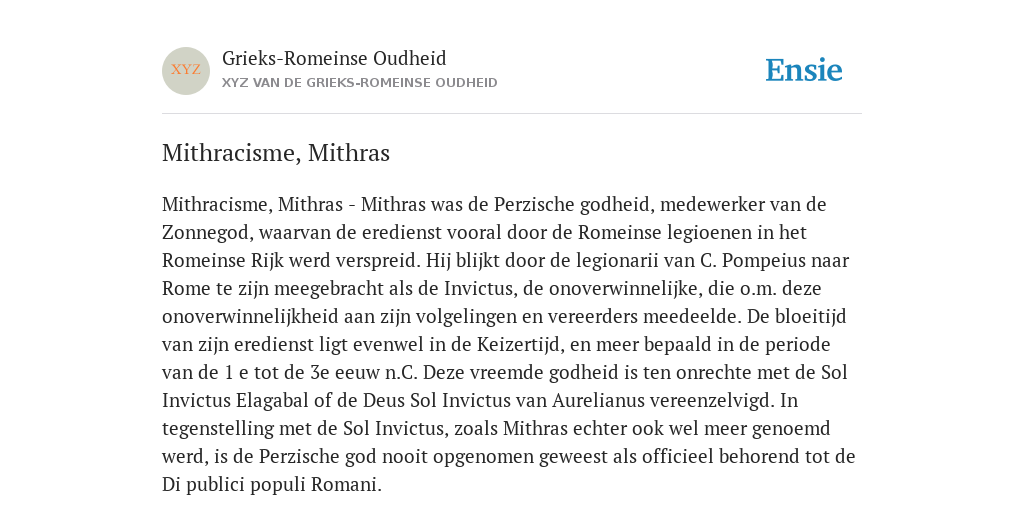Click the large Mithracisme, Mithras article heading

(276, 153)
